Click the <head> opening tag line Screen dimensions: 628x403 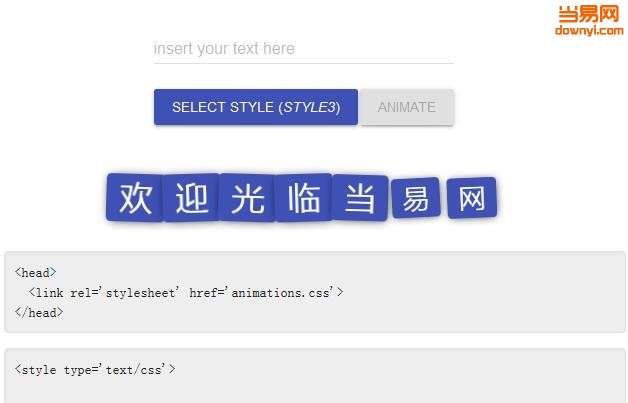pyautogui.click(x=35, y=273)
